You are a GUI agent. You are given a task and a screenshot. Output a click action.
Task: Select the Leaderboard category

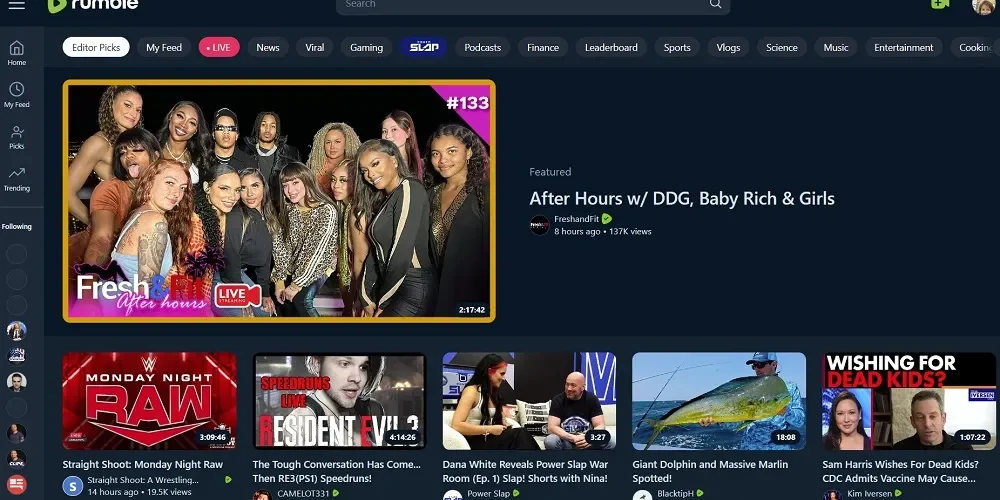[x=611, y=47]
